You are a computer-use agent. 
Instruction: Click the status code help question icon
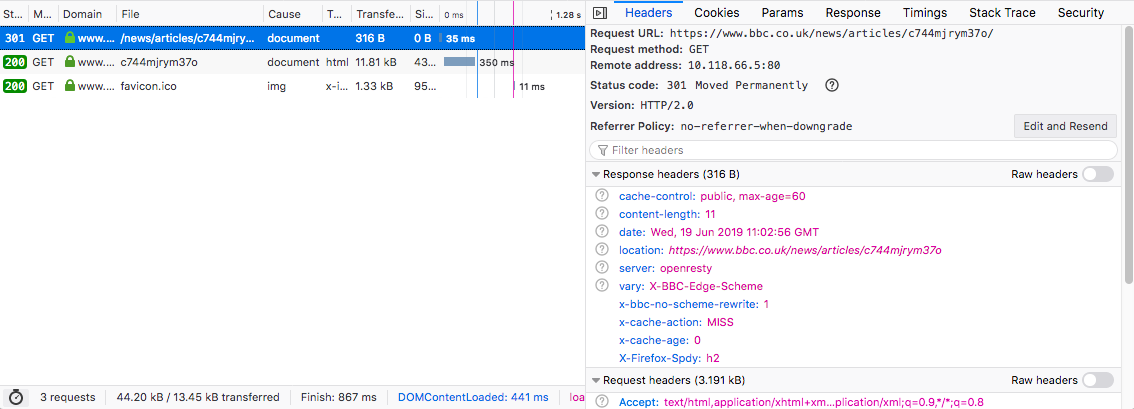point(832,85)
